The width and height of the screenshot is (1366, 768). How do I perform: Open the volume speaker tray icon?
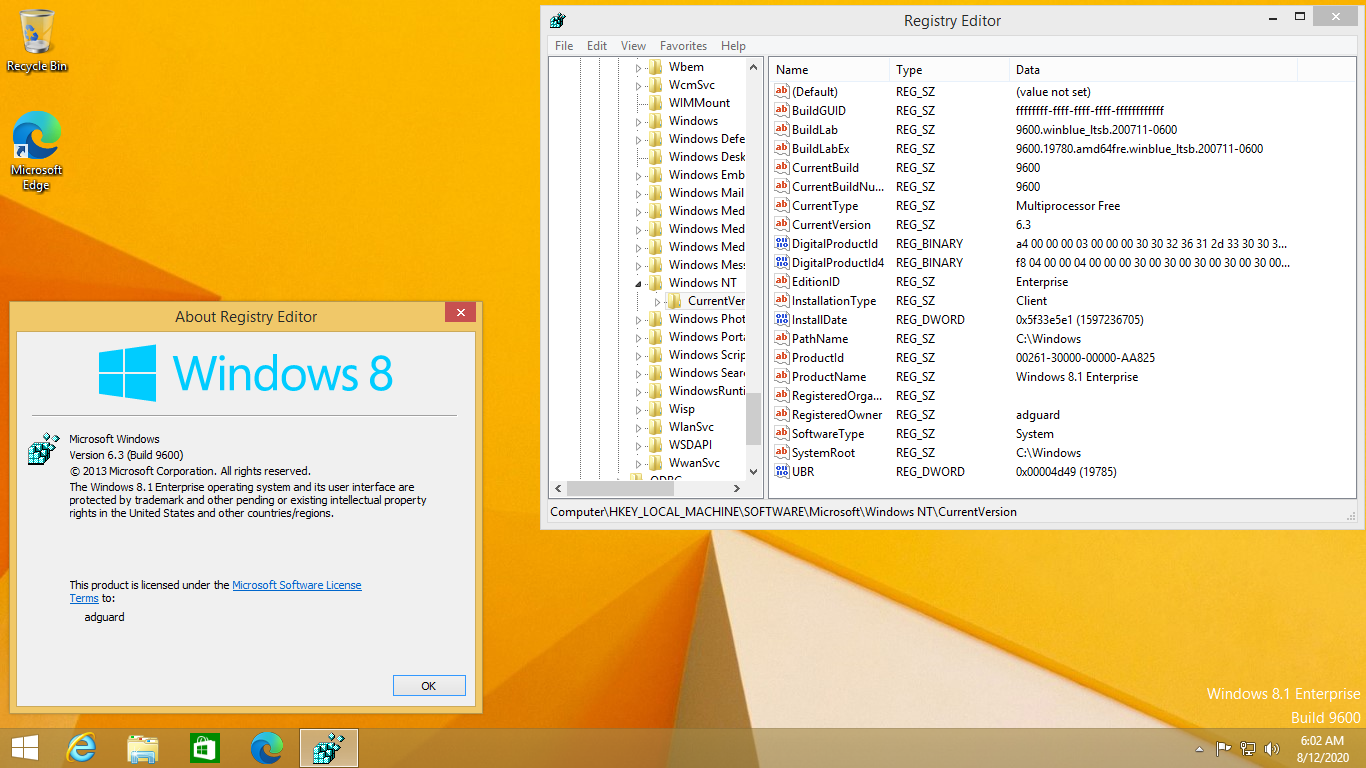tap(1272, 748)
